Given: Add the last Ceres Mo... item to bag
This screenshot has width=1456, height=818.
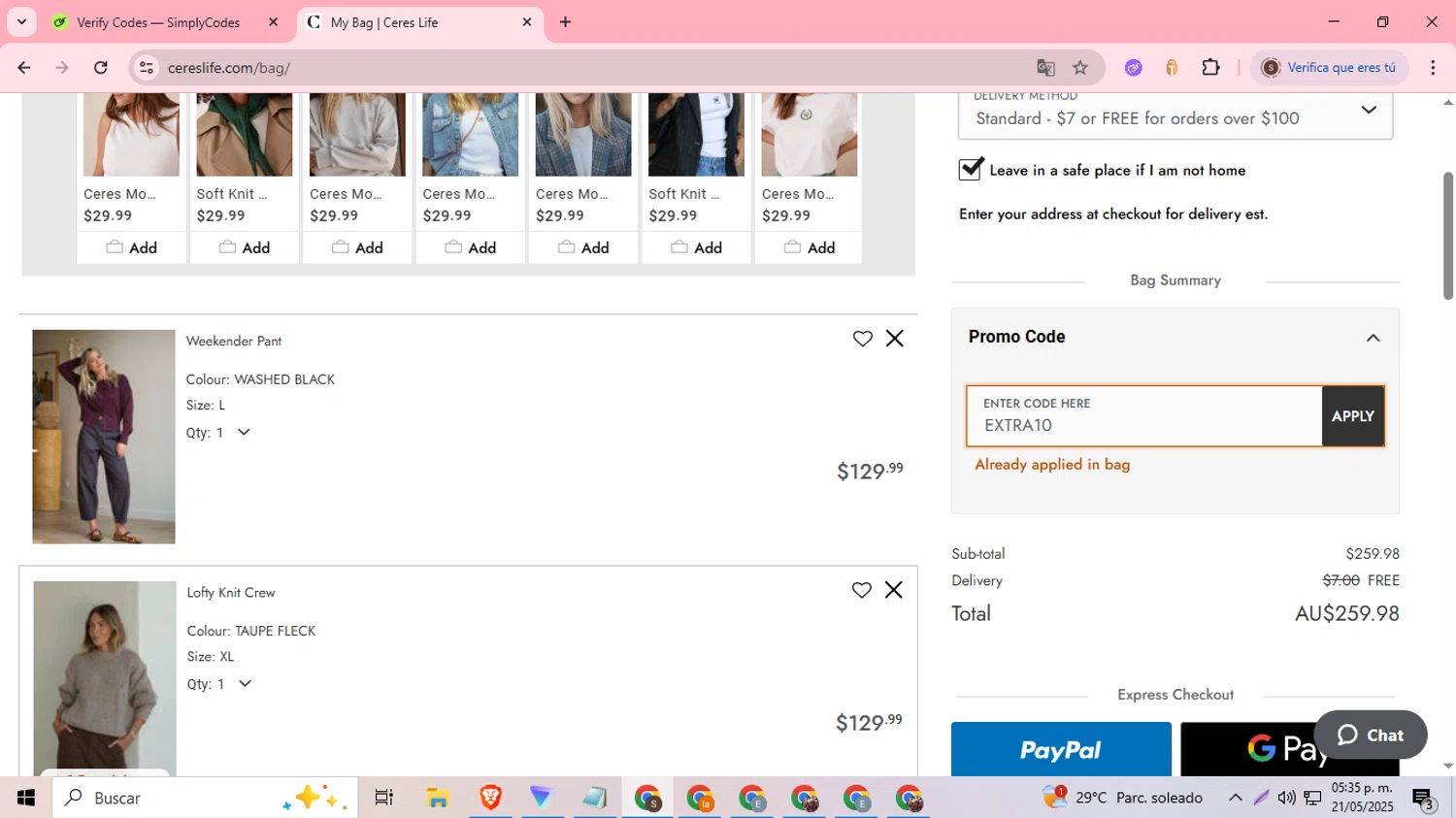Looking at the screenshot, I should point(810,247).
